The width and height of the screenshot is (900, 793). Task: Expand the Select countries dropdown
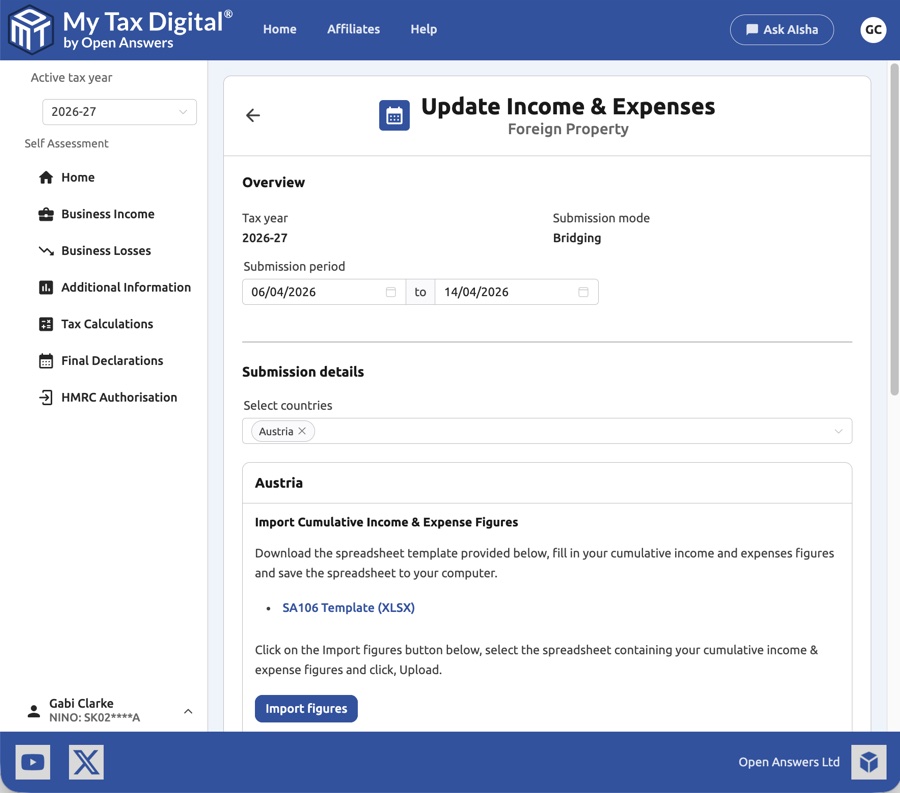839,430
